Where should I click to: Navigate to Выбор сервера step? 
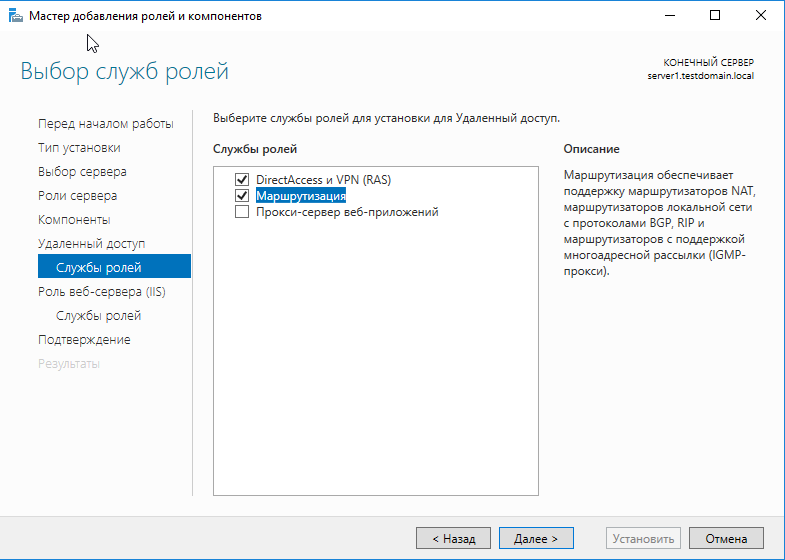[x=82, y=172]
